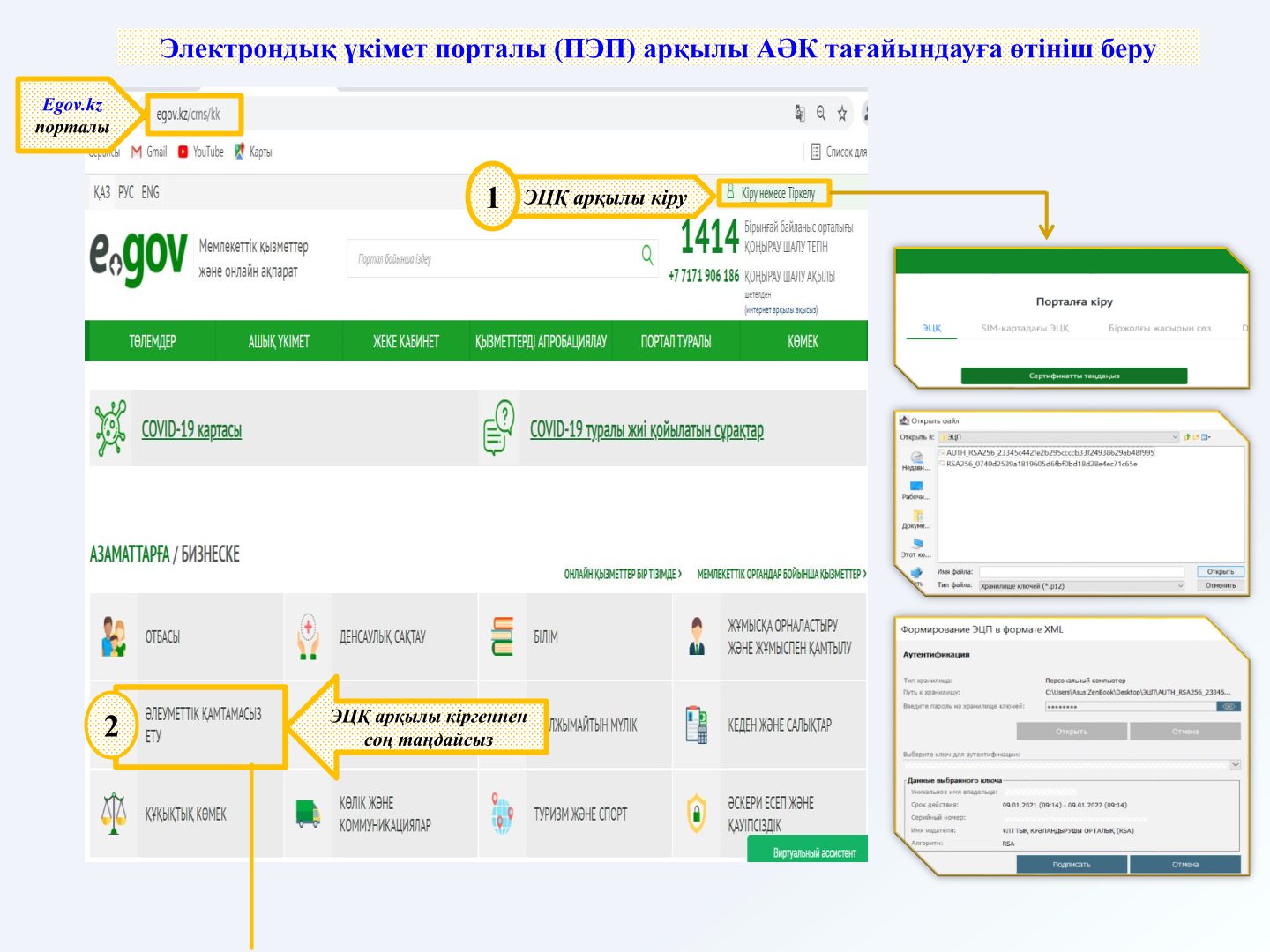This screenshot has width=1270, height=952.
Task: Click the translate page icon in address bar
Action: [800, 113]
